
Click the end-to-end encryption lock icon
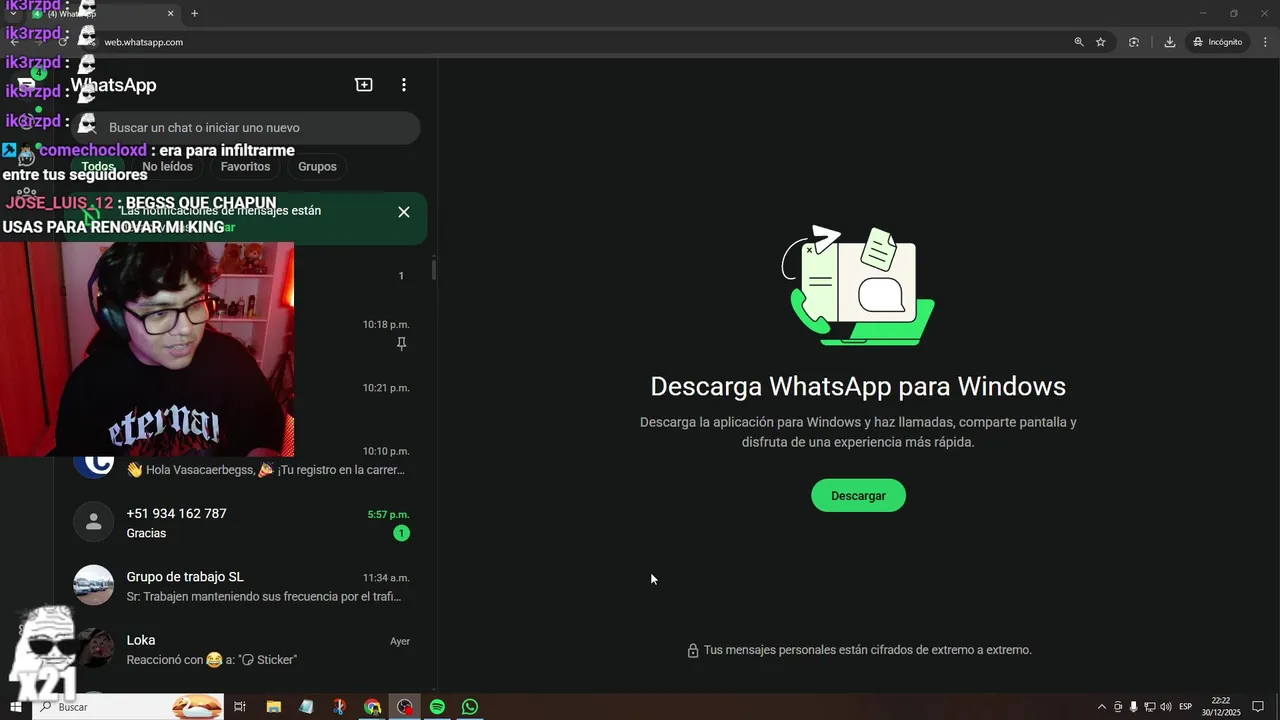click(692, 651)
